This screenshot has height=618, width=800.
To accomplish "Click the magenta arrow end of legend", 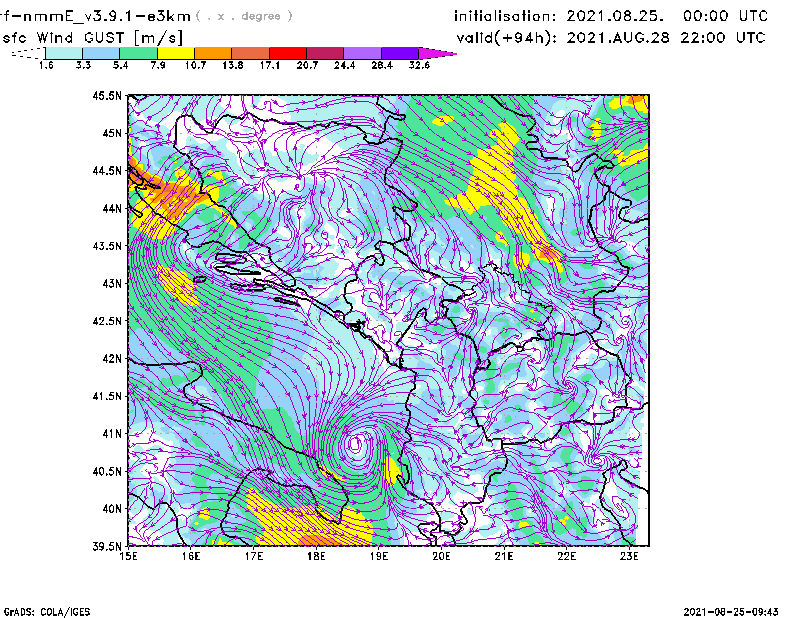I will (437, 53).
